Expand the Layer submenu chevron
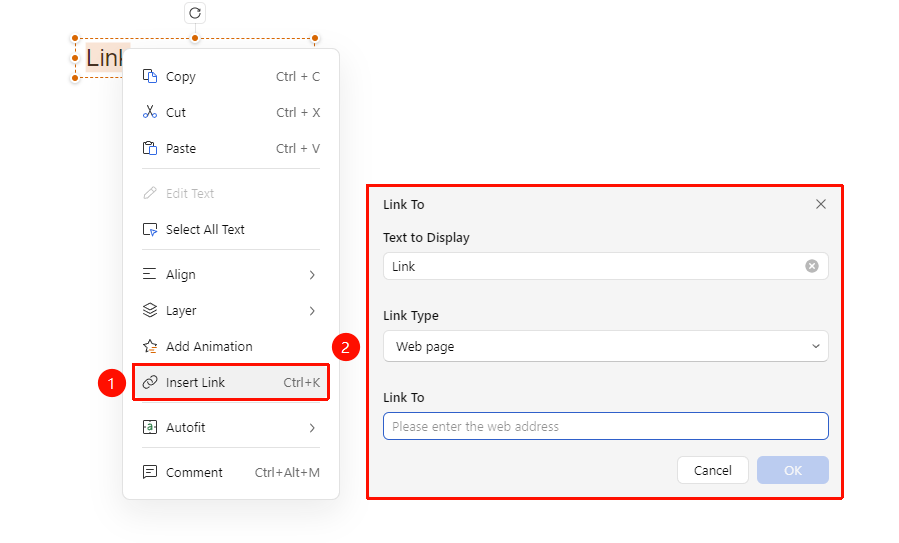 point(312,311)
